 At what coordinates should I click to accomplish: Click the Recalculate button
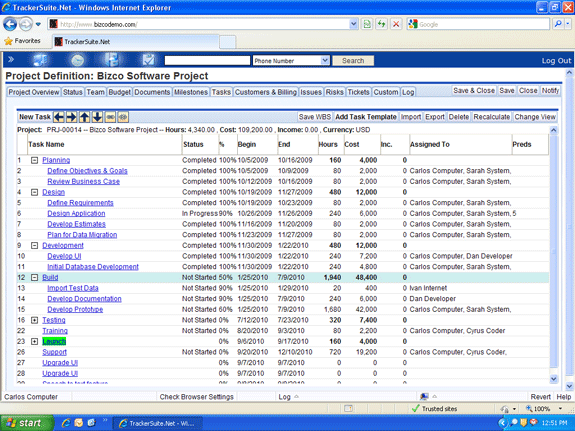point(491,117)
